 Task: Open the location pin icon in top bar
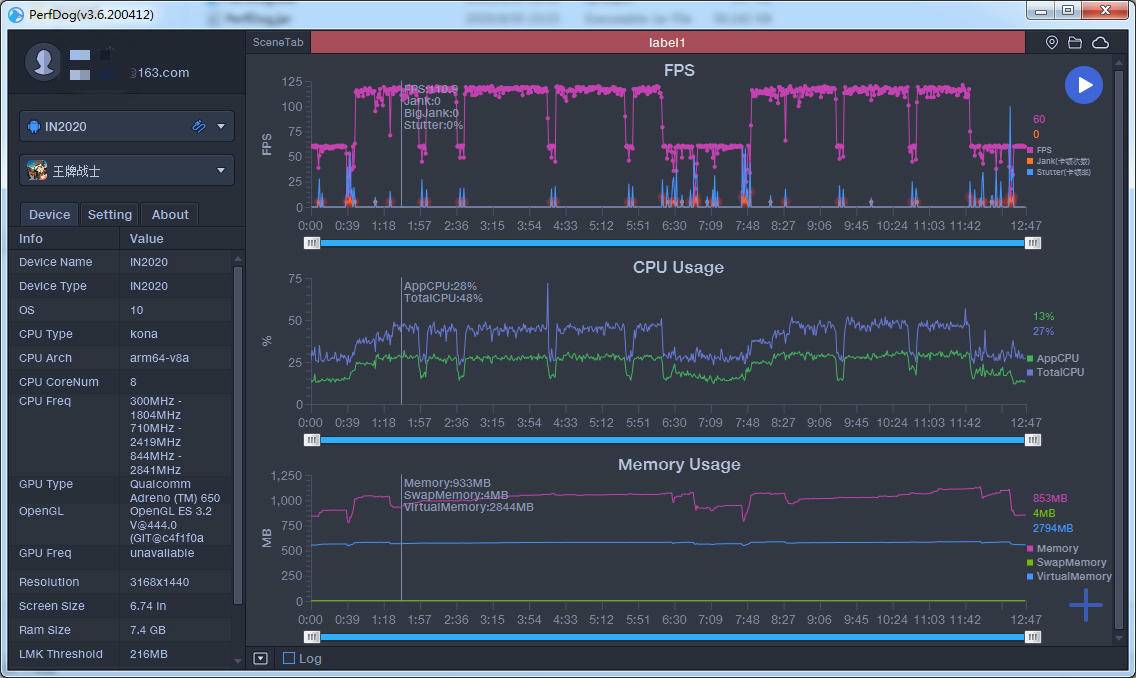click(1052, 43)
